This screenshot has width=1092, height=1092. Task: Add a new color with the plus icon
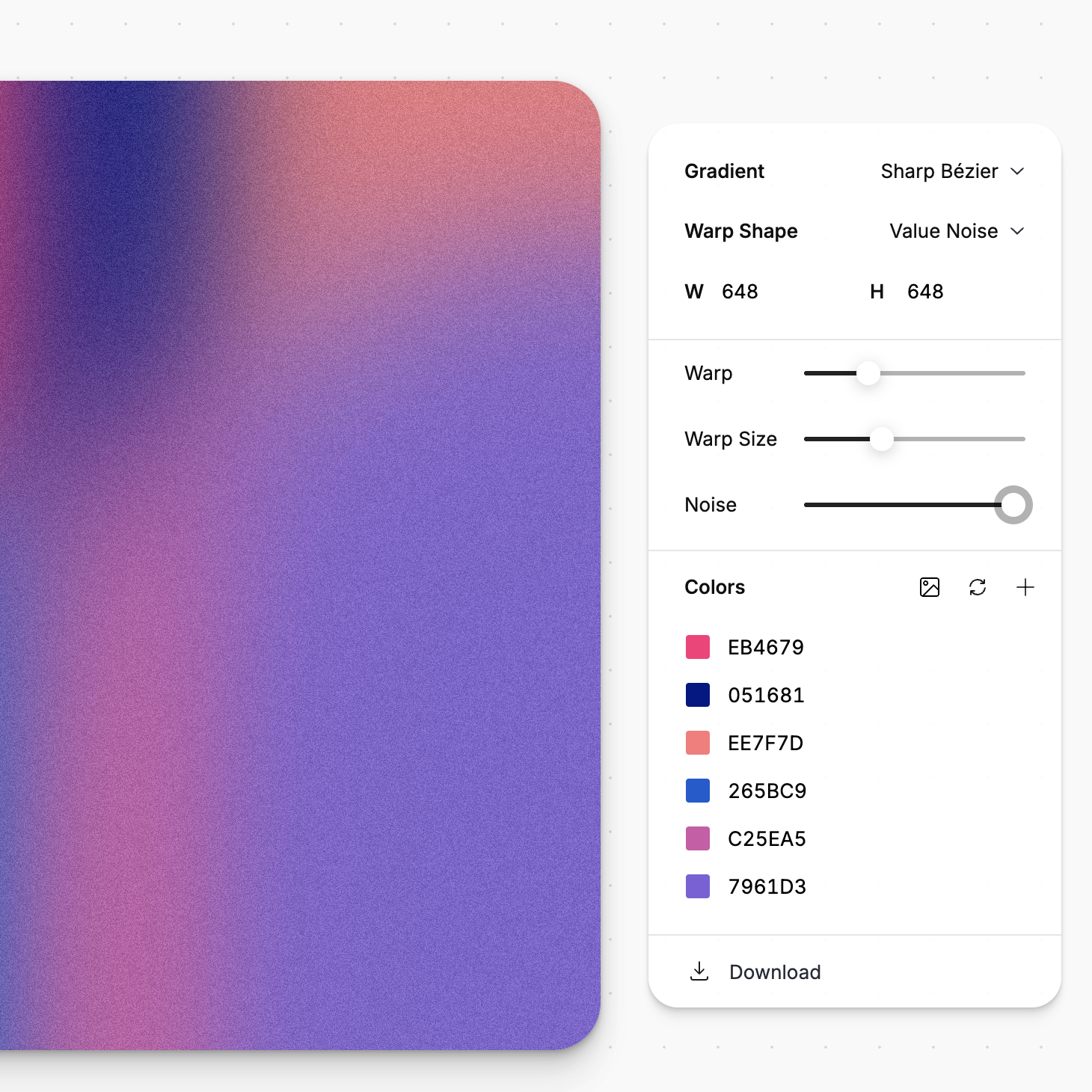click(x=1025, y=587)
